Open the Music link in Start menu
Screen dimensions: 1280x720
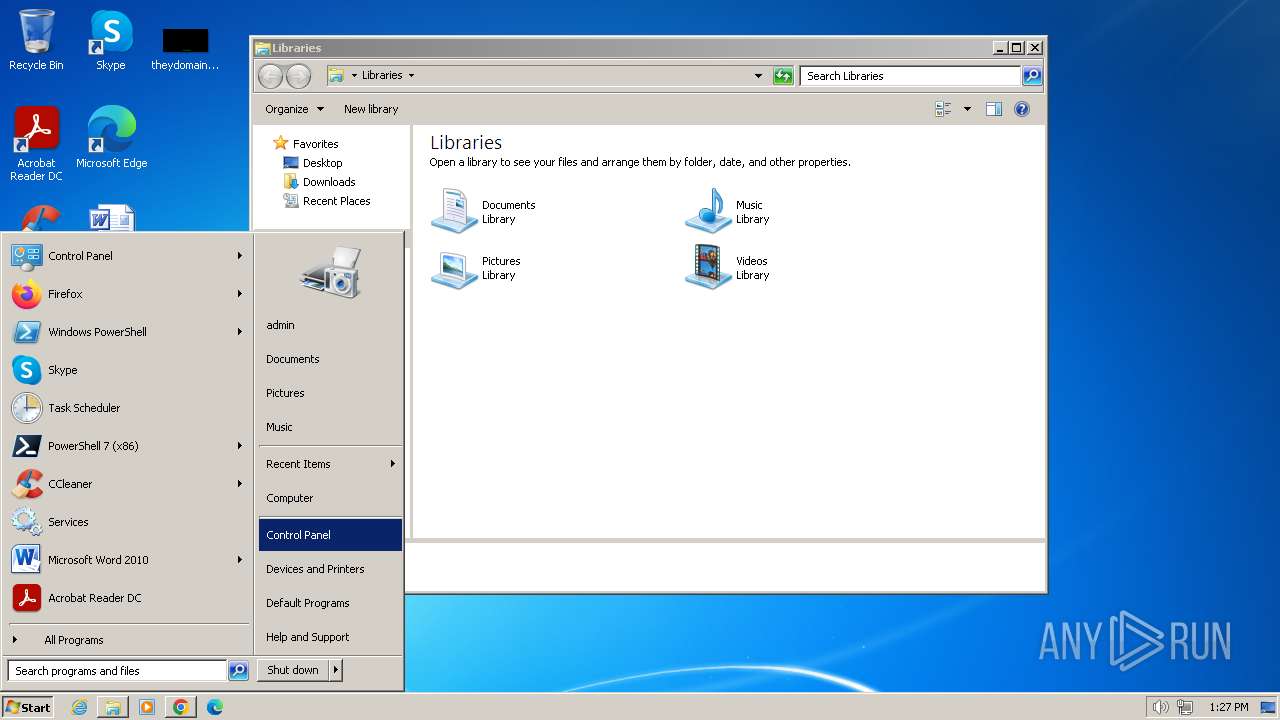tap(330, 427)
